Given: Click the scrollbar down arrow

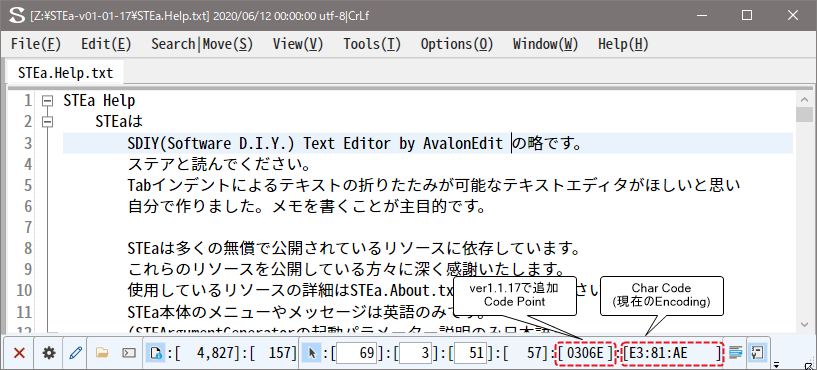Looking at the screenshot, I should [x=804, y=325].
